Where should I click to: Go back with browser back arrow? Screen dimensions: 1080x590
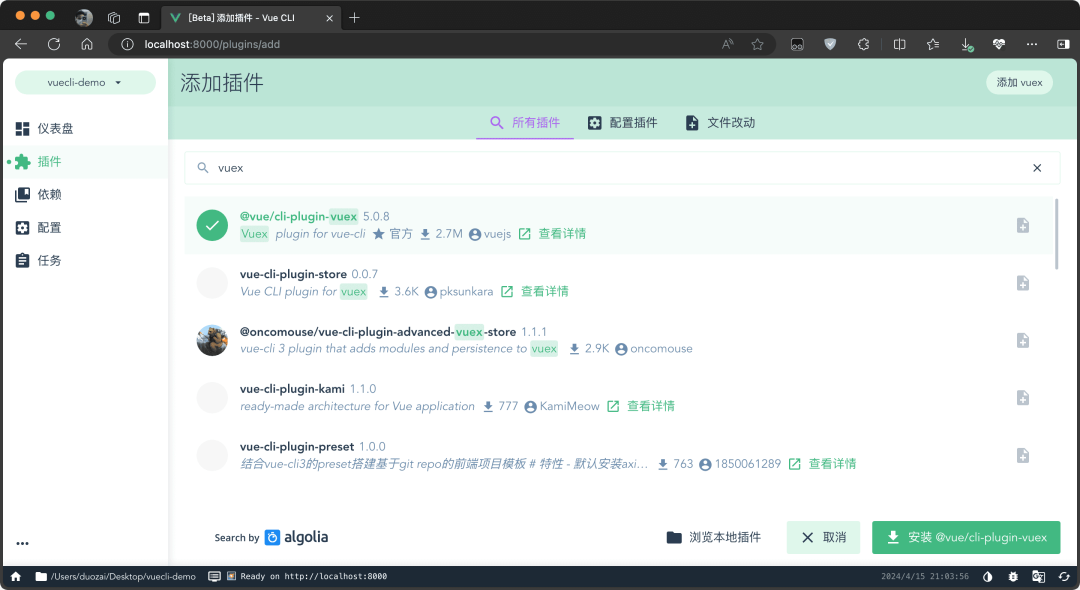[21, 44]
